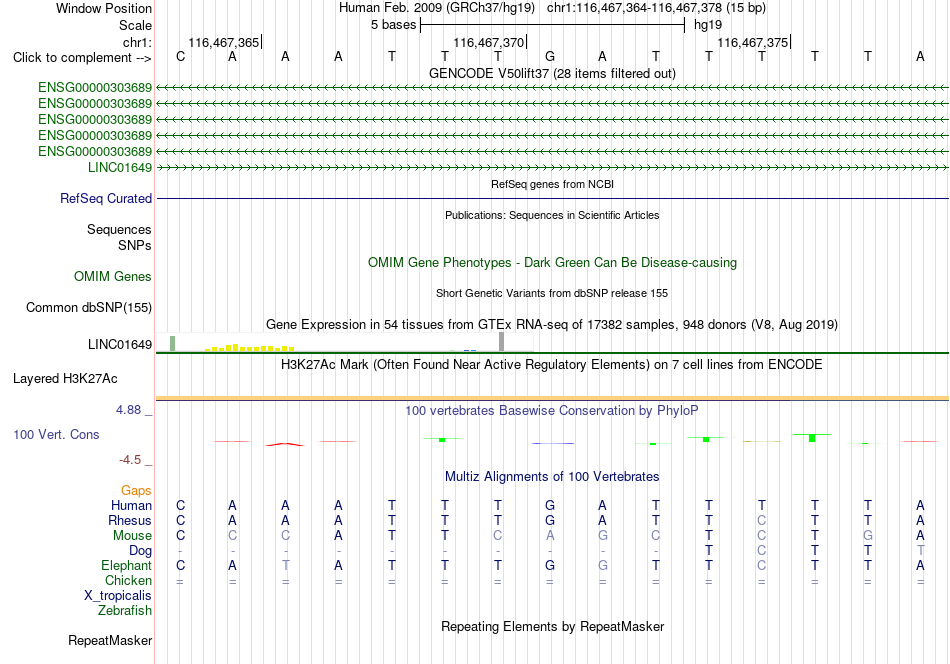Click the 'Click to complement -->' label
This screenshot has height=664, width=950.
click(x=82, y=58)
